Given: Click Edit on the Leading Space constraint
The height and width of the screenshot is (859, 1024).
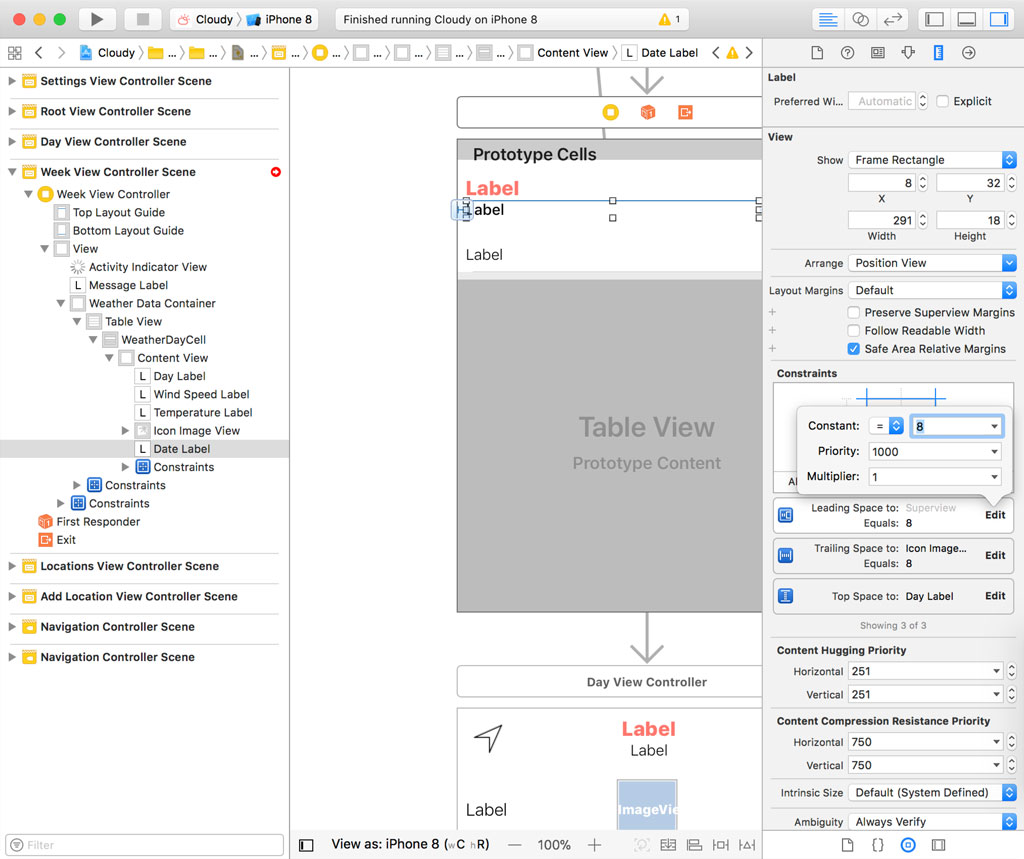Looking at the screenshot, I should pyautogui.click(x=995, y=515).
